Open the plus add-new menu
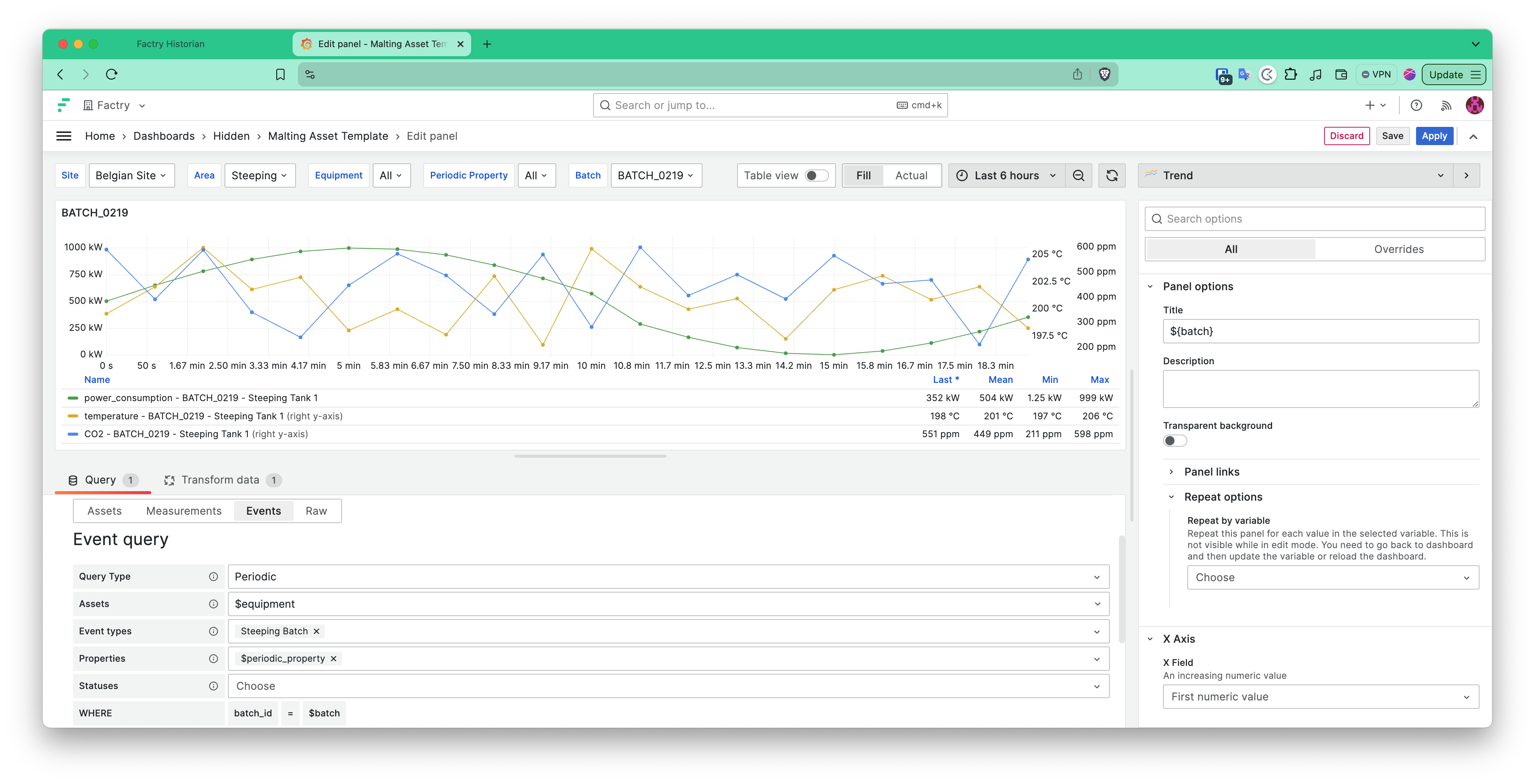1535x784 pixels. [1375, 105]
